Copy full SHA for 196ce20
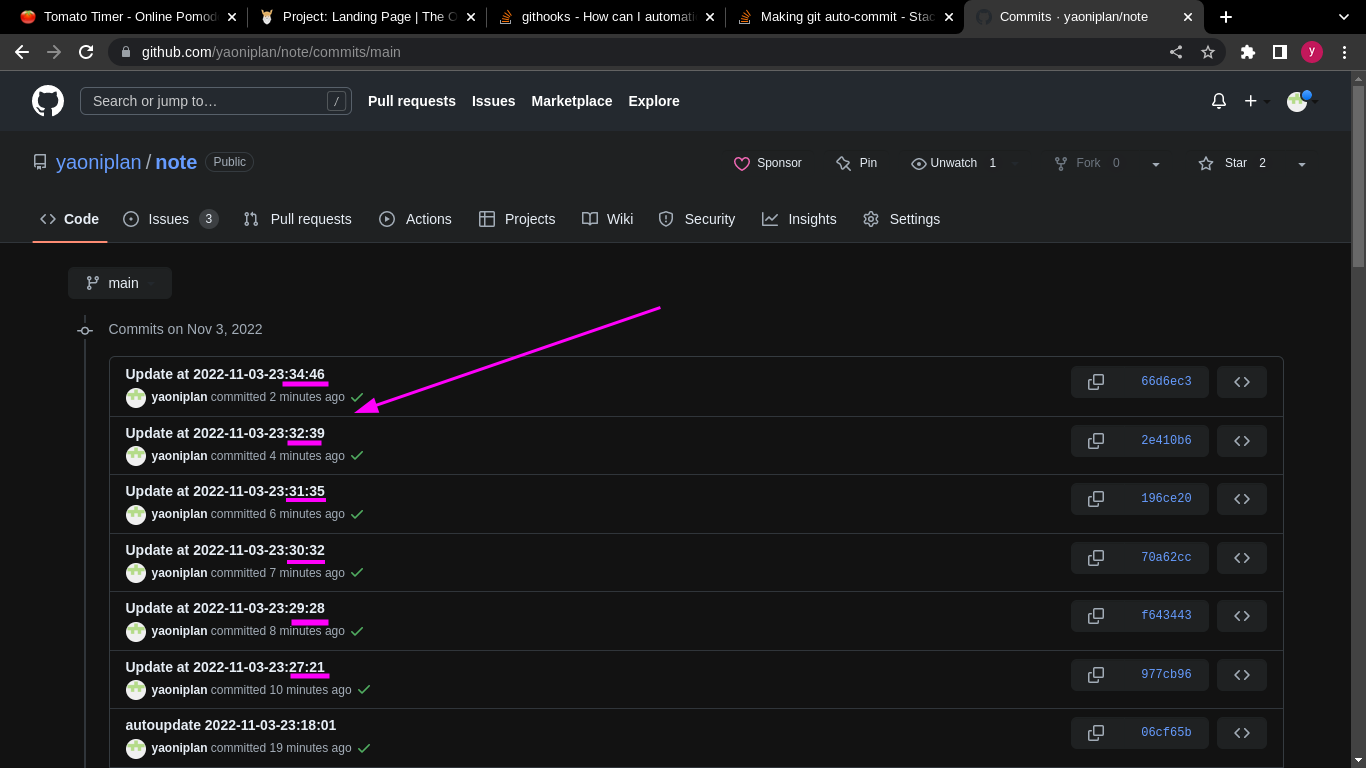The image size is (1366, 768). click(x=1096, y=499)
